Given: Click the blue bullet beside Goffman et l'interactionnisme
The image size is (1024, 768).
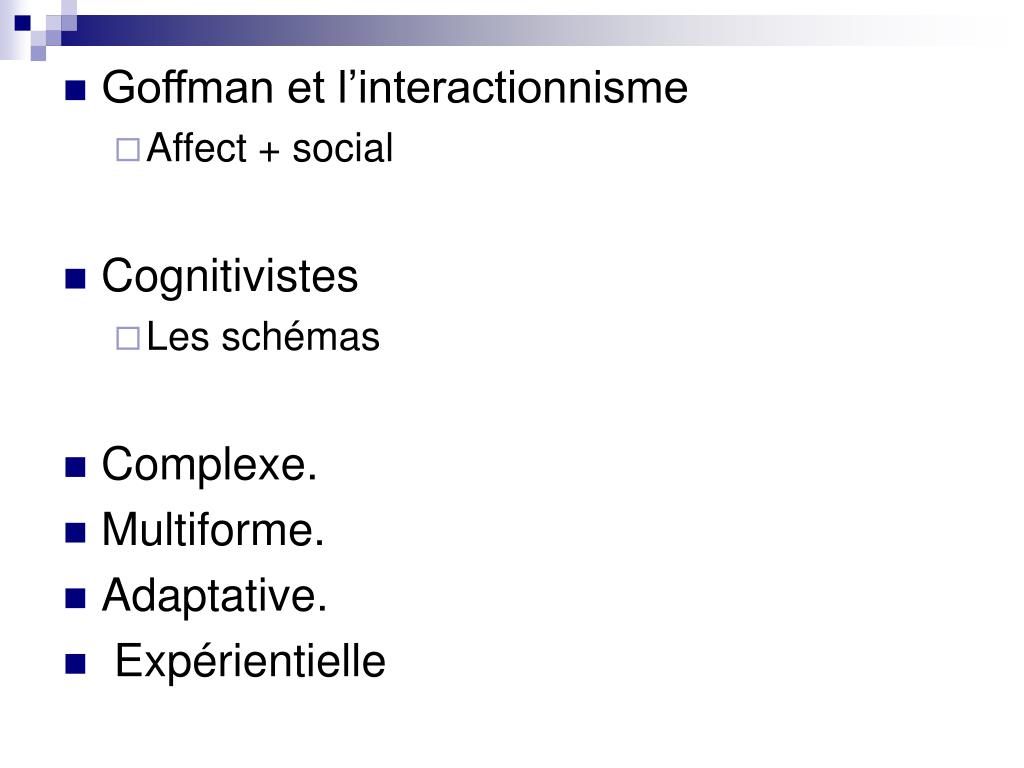Looking at the screenshot, I should click(75, 90).
